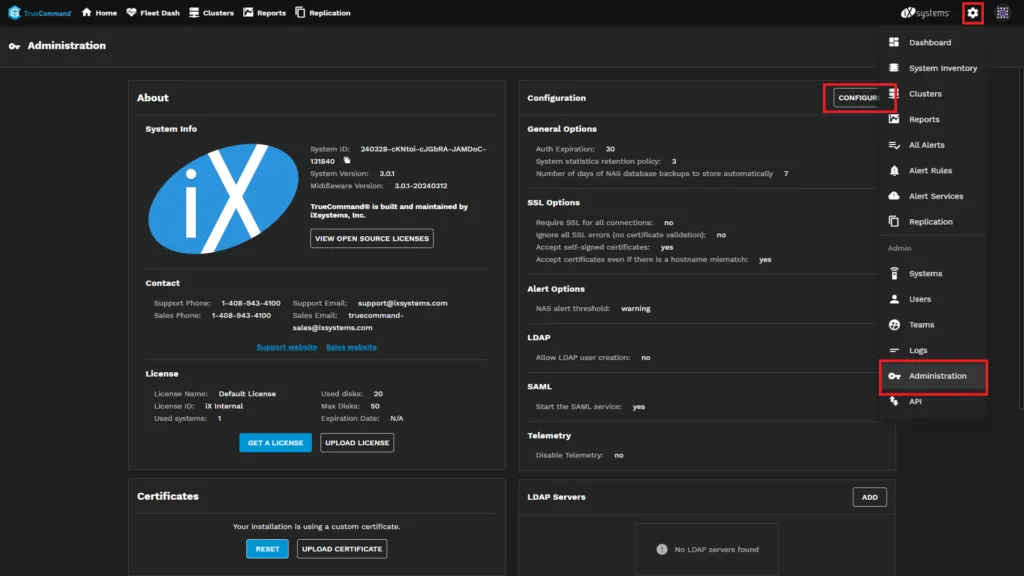Click the settings gear icon
This screenshot has width=1024, height=576.
(x=973, y=13)
